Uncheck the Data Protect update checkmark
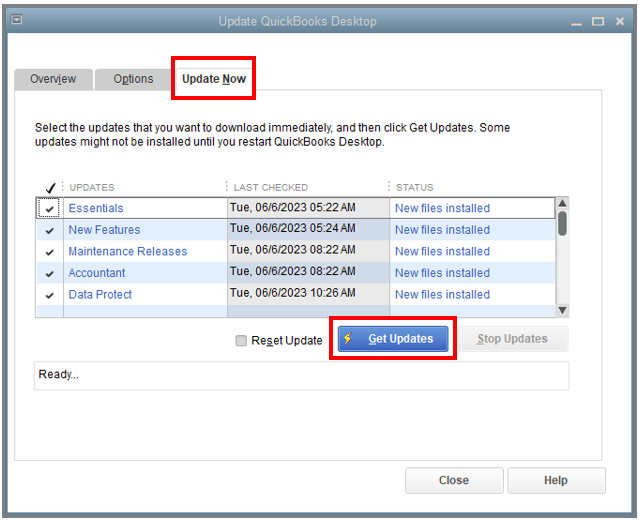The width and height of the screenshot is (639, 521). 49,296
